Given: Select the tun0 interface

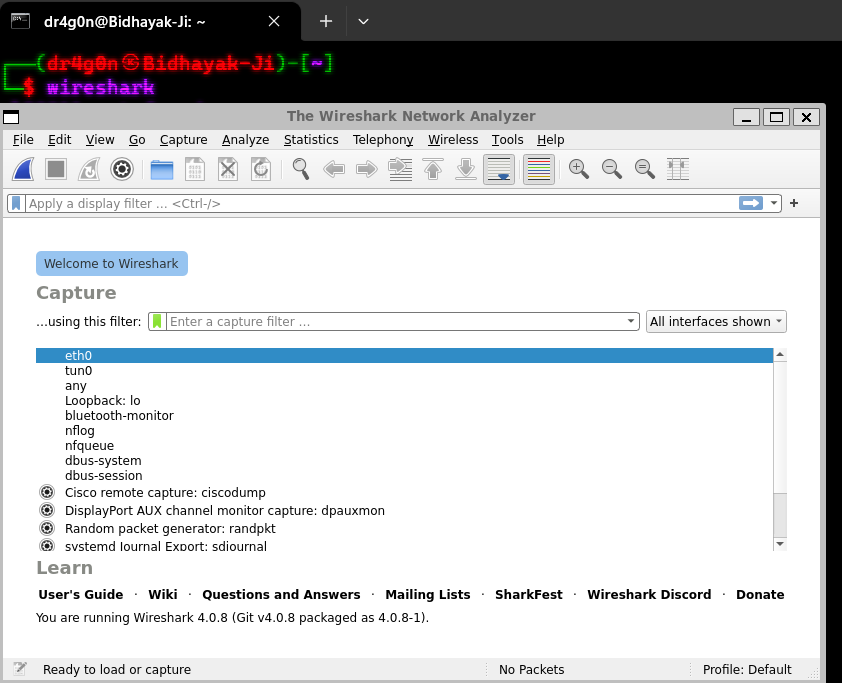Looking at the screenshot, I should [x=404, y=370].
